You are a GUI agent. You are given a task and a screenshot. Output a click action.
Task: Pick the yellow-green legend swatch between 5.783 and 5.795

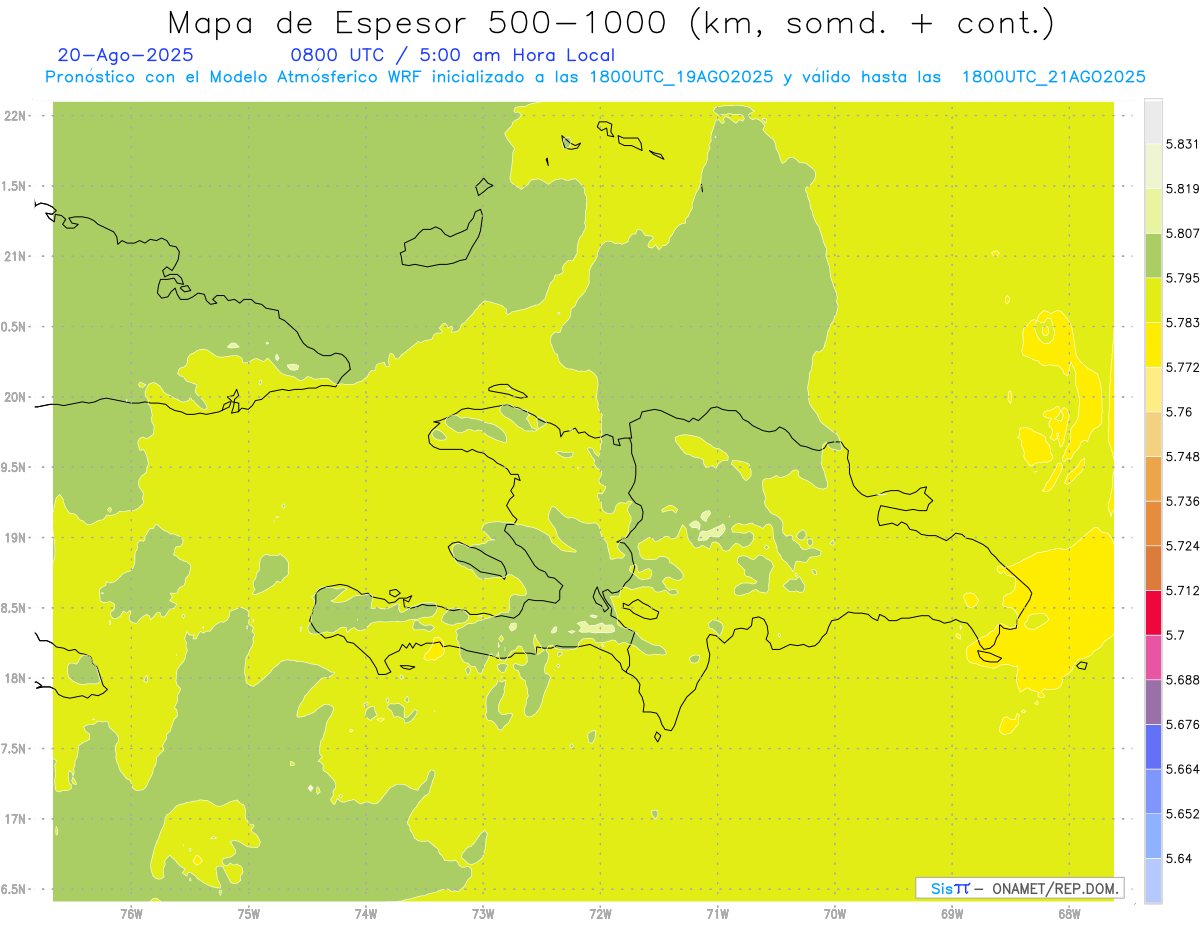(x=1153, y=300)
